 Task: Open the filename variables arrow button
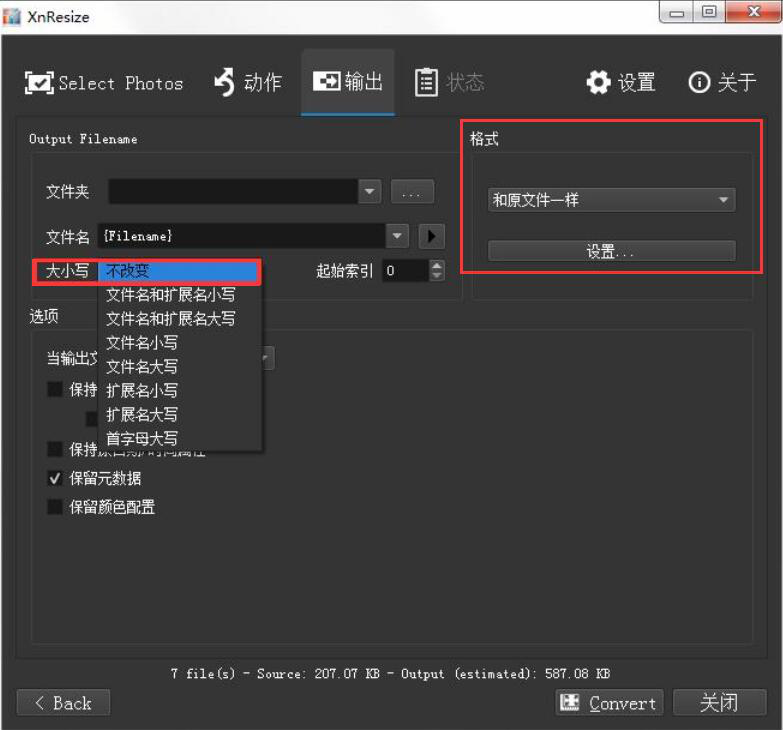(x=431, y=236)
